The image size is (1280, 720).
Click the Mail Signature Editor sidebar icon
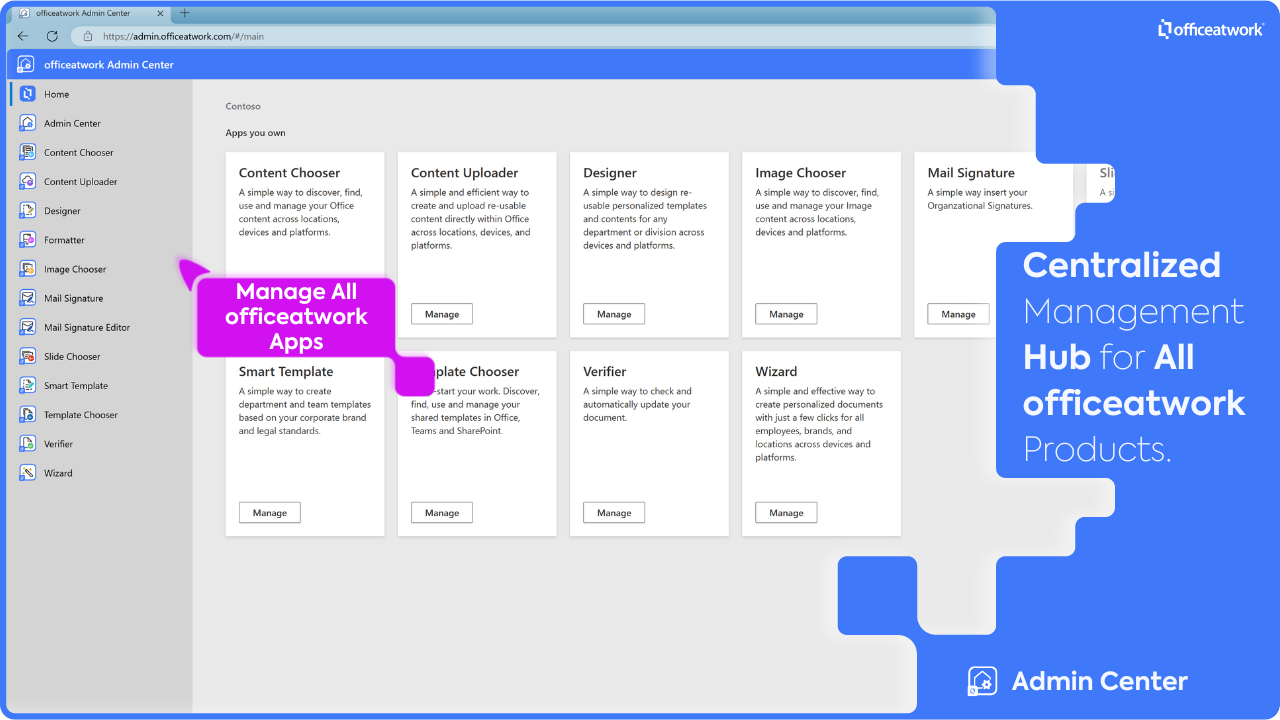click(x=27, y=327)
